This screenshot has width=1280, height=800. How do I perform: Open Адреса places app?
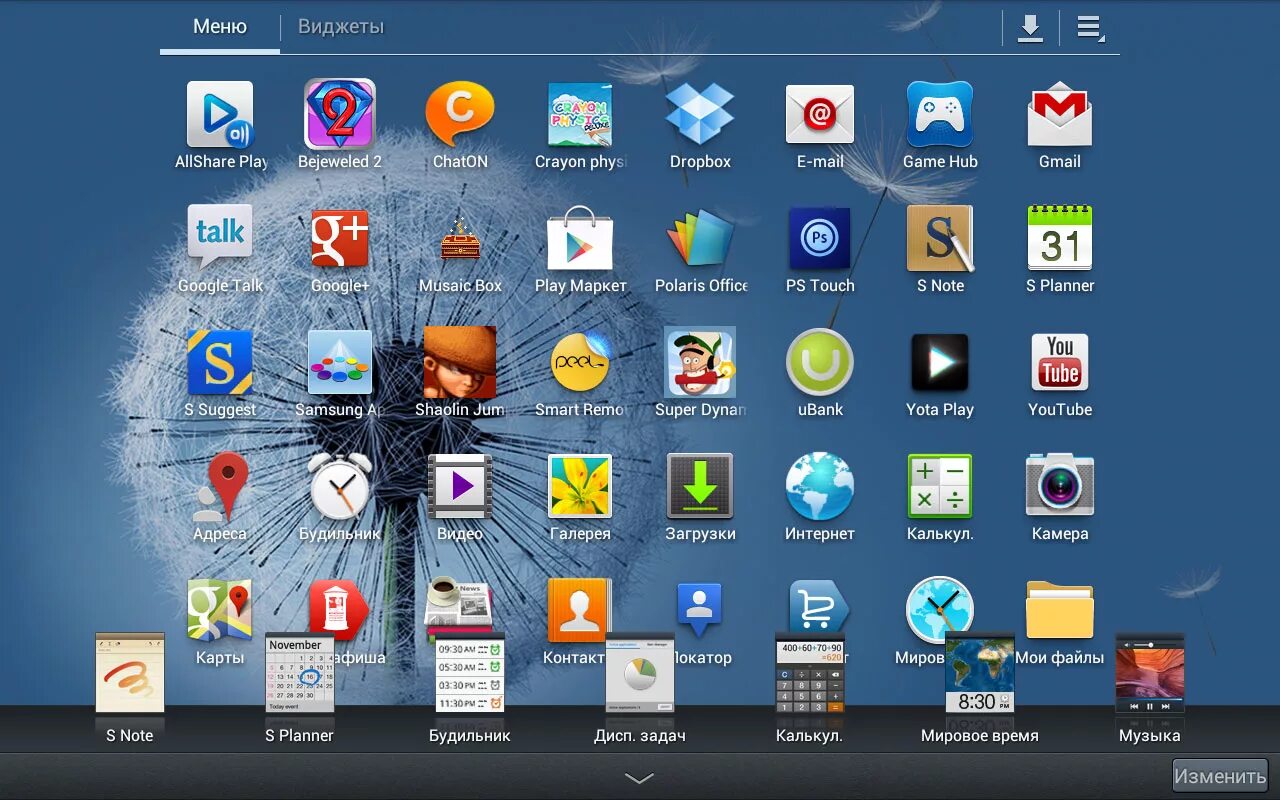pos(220,486)
